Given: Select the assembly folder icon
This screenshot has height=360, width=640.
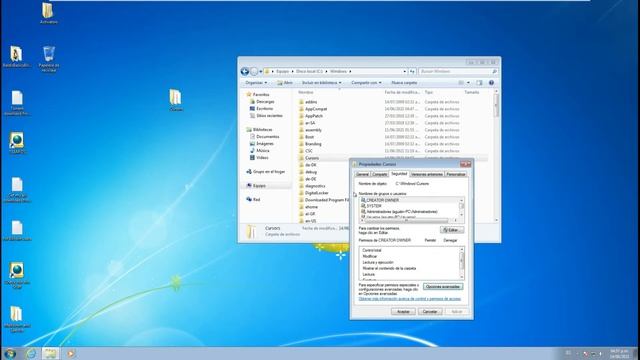Looking at the screenshot, I should coord(301,130).
